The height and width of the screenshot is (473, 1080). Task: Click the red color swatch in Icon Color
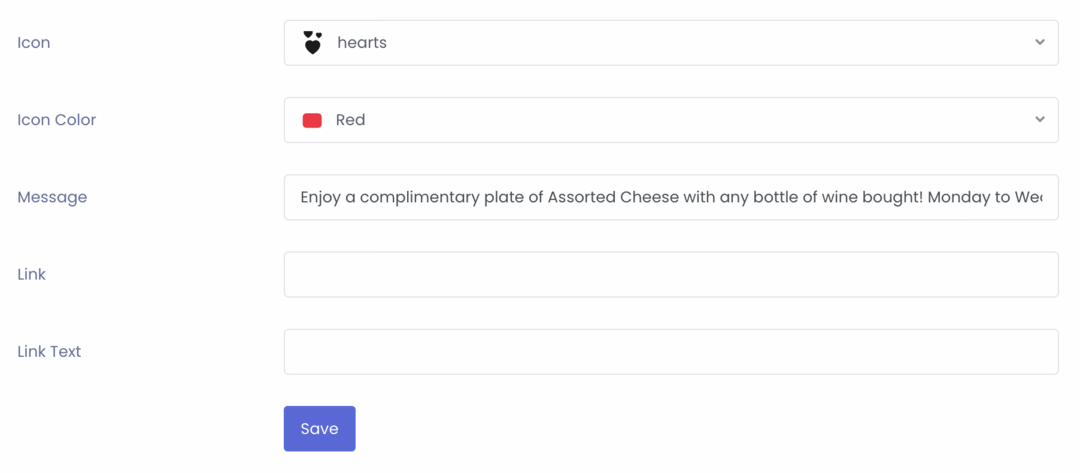pyautogui.click(x=312, y=120)
